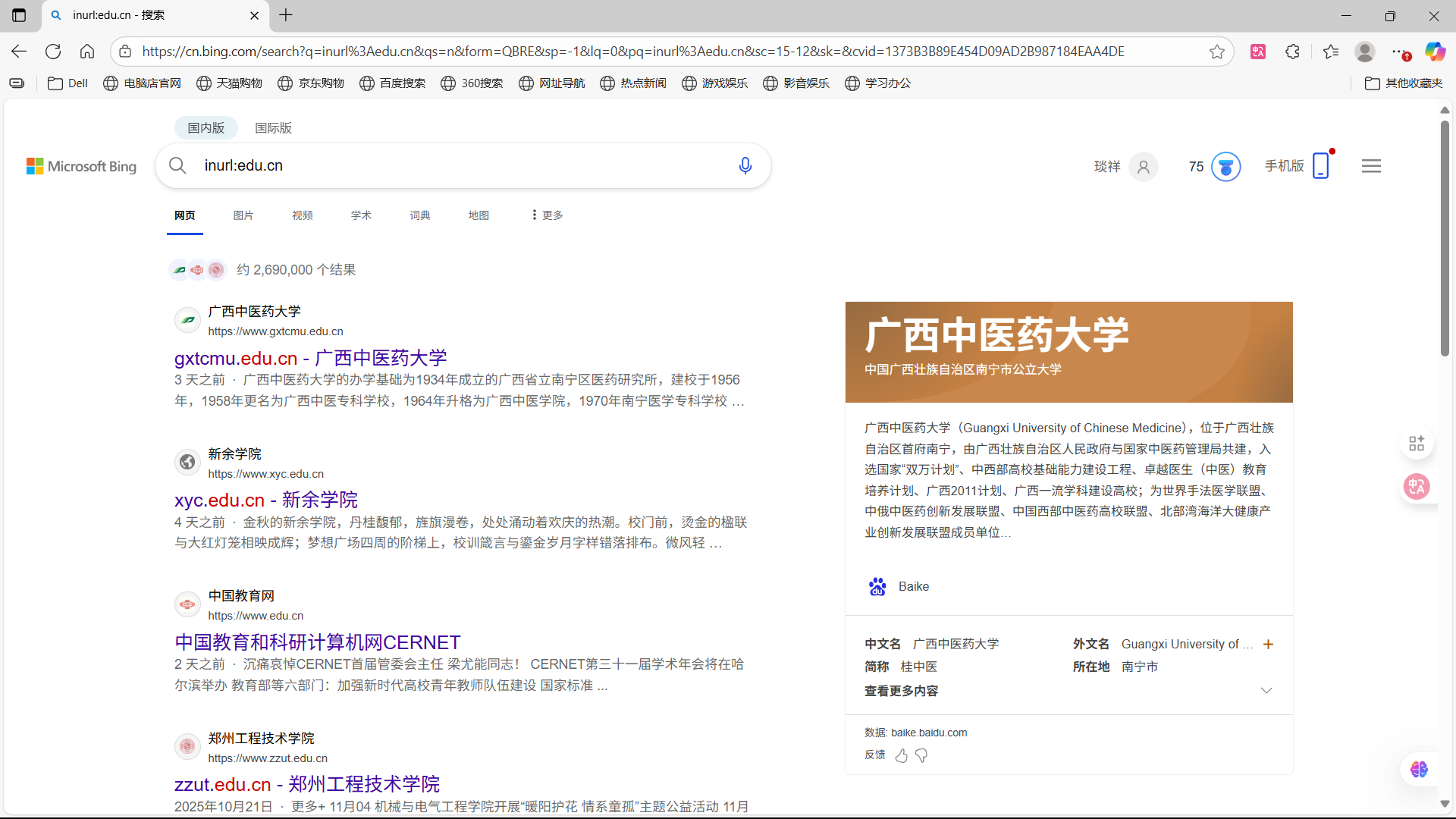This screenshot has height=819, width=1456.
Task: Open the tab actions dropdown at top left
Action: click(18, 15)
